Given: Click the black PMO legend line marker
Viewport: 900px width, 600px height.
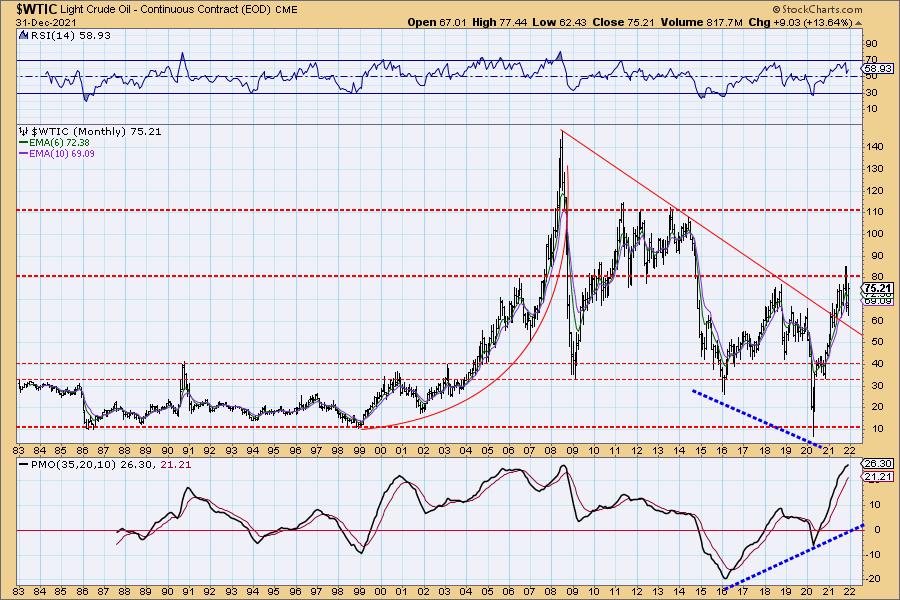Looking at the screenshot, I should pos(24,464).
